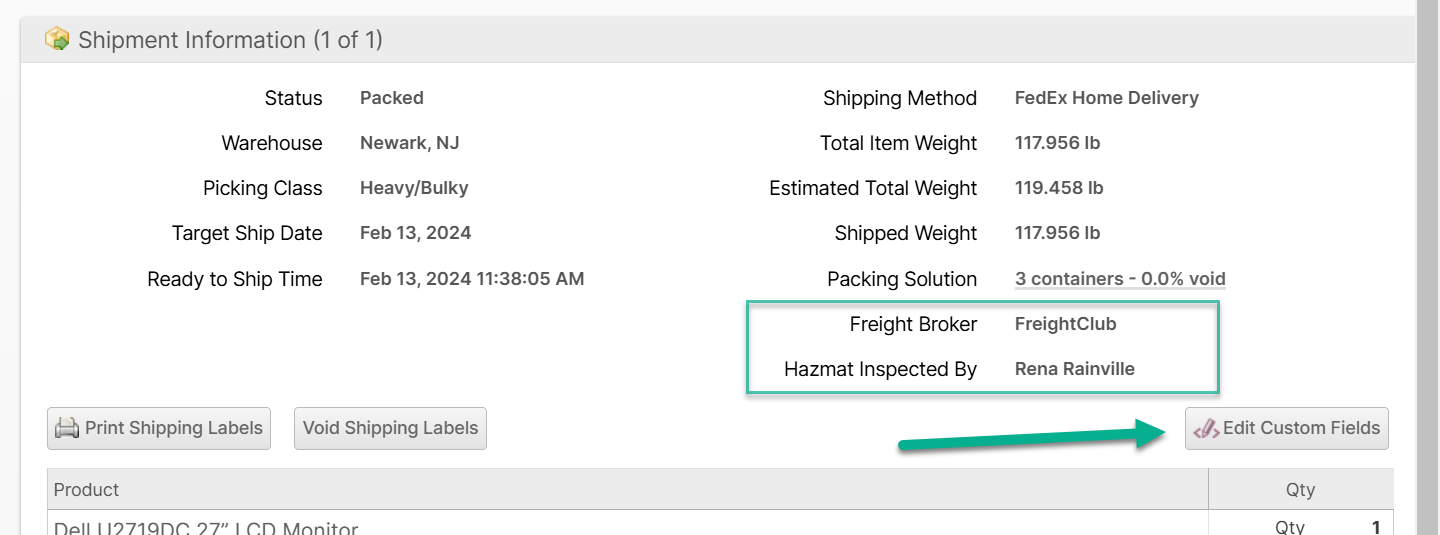
Task: Click the Product column header
Action: [86, 490]
